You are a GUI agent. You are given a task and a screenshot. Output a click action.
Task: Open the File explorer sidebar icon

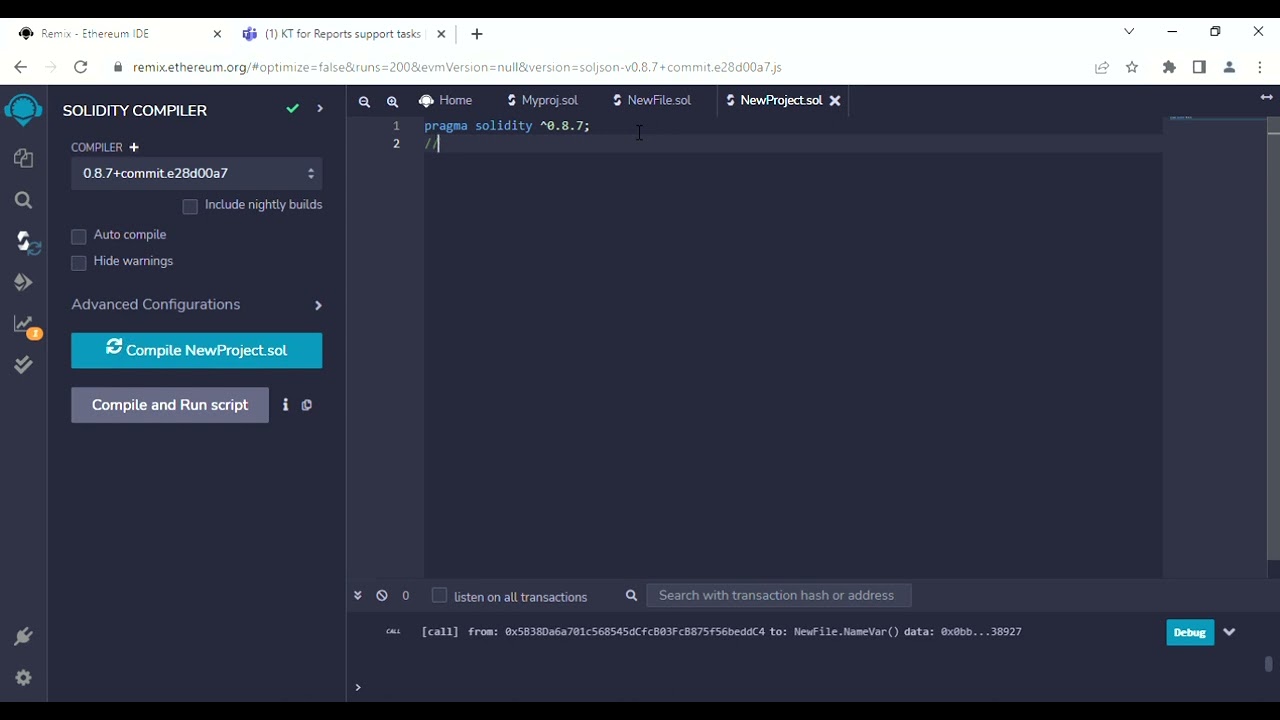[x=24, y=158]
